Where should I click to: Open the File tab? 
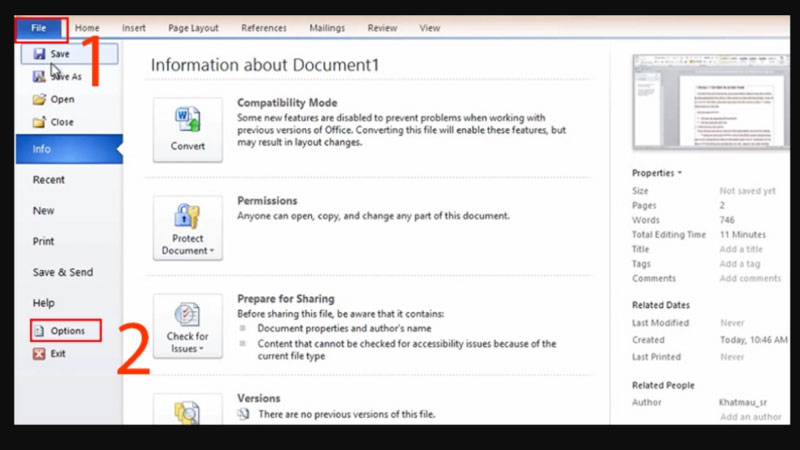39,28
